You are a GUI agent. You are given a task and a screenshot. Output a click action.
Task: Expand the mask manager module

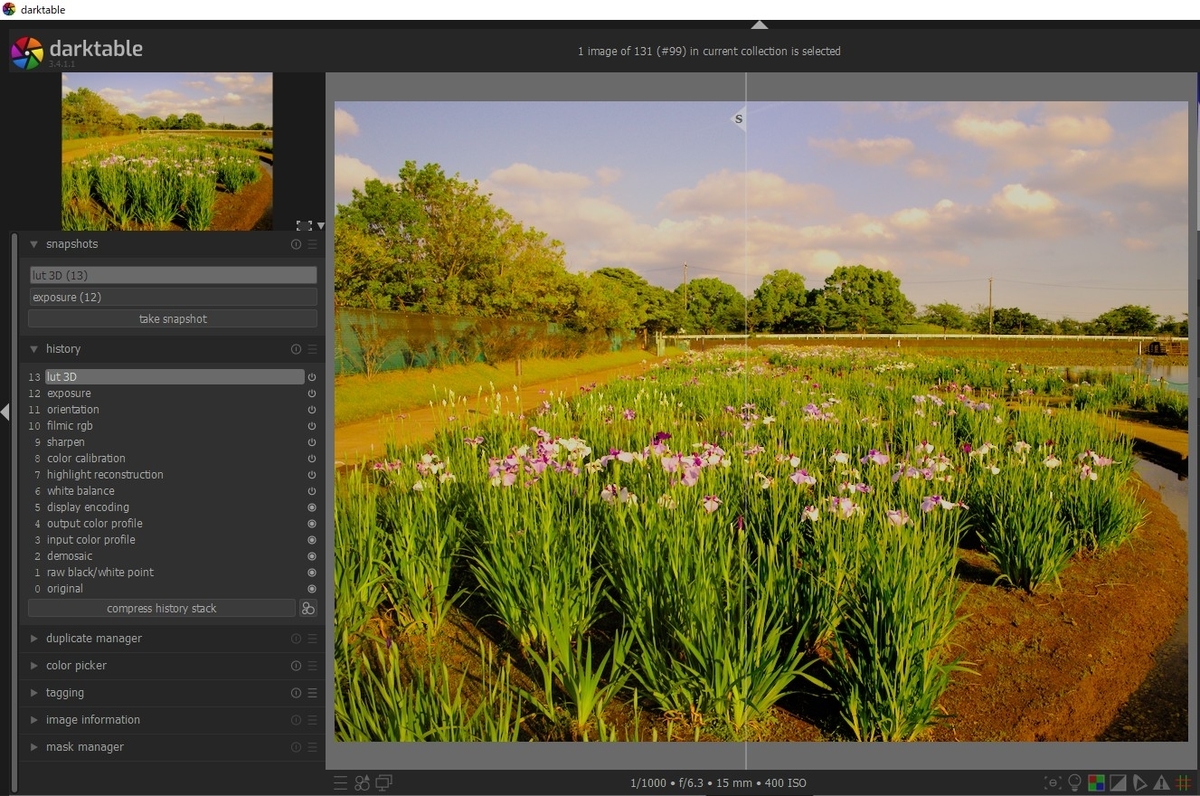[33, 747]
